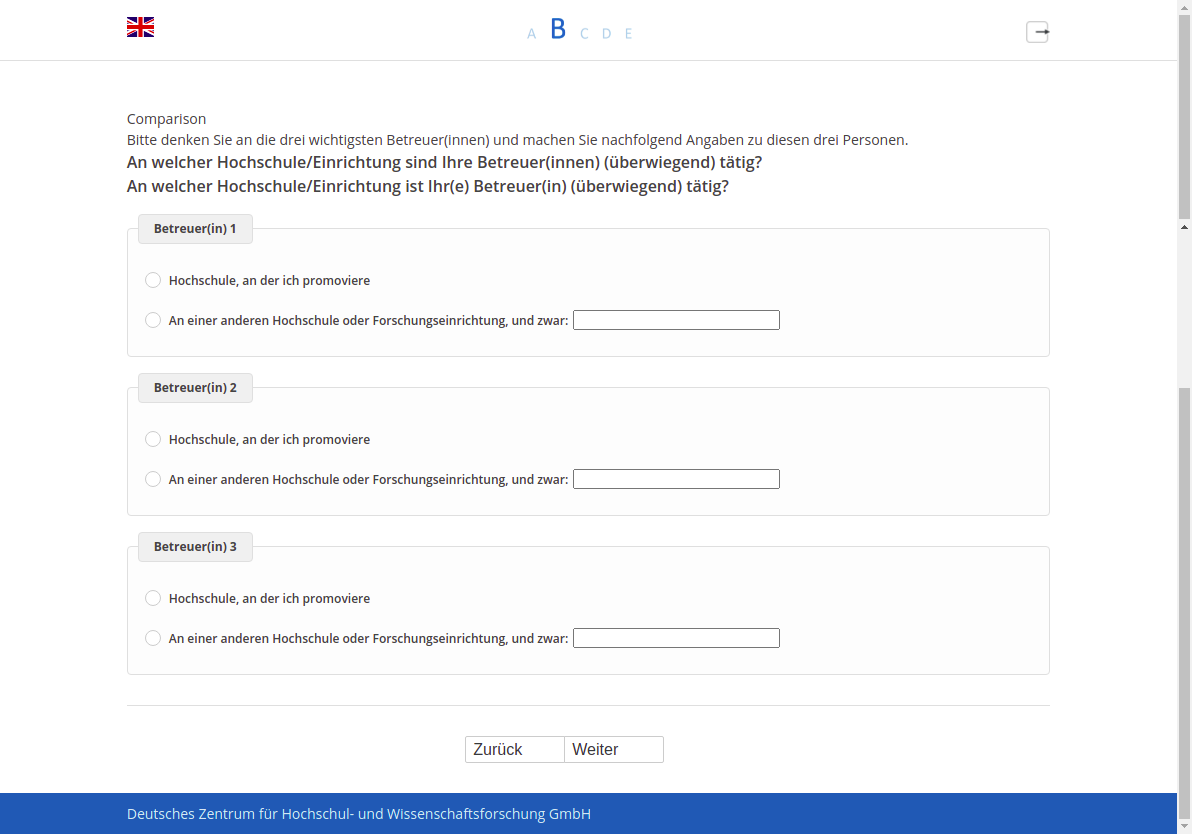Click the logout arrow icon at top right

(x=1038, y=32)
